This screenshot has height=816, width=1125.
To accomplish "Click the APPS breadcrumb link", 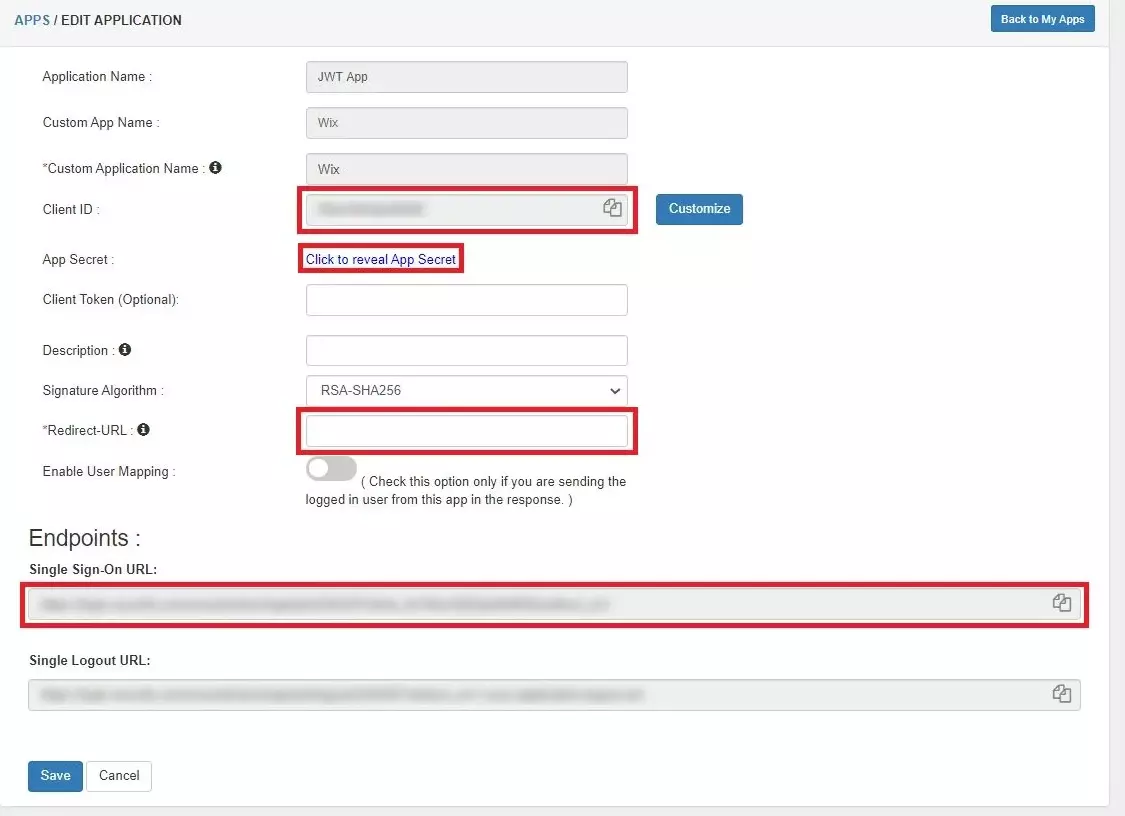I will 31,19.
